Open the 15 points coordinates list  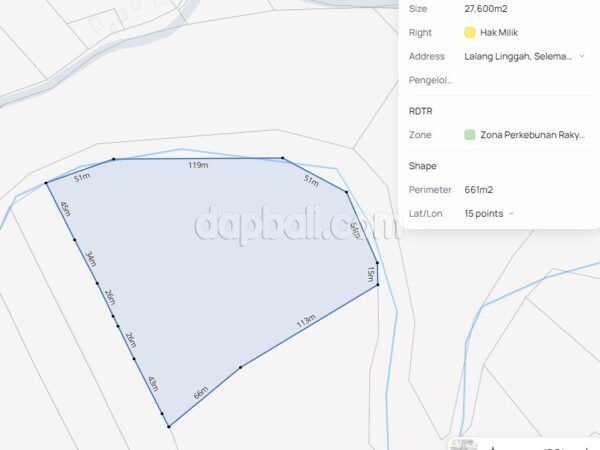[x=484, y=214]
